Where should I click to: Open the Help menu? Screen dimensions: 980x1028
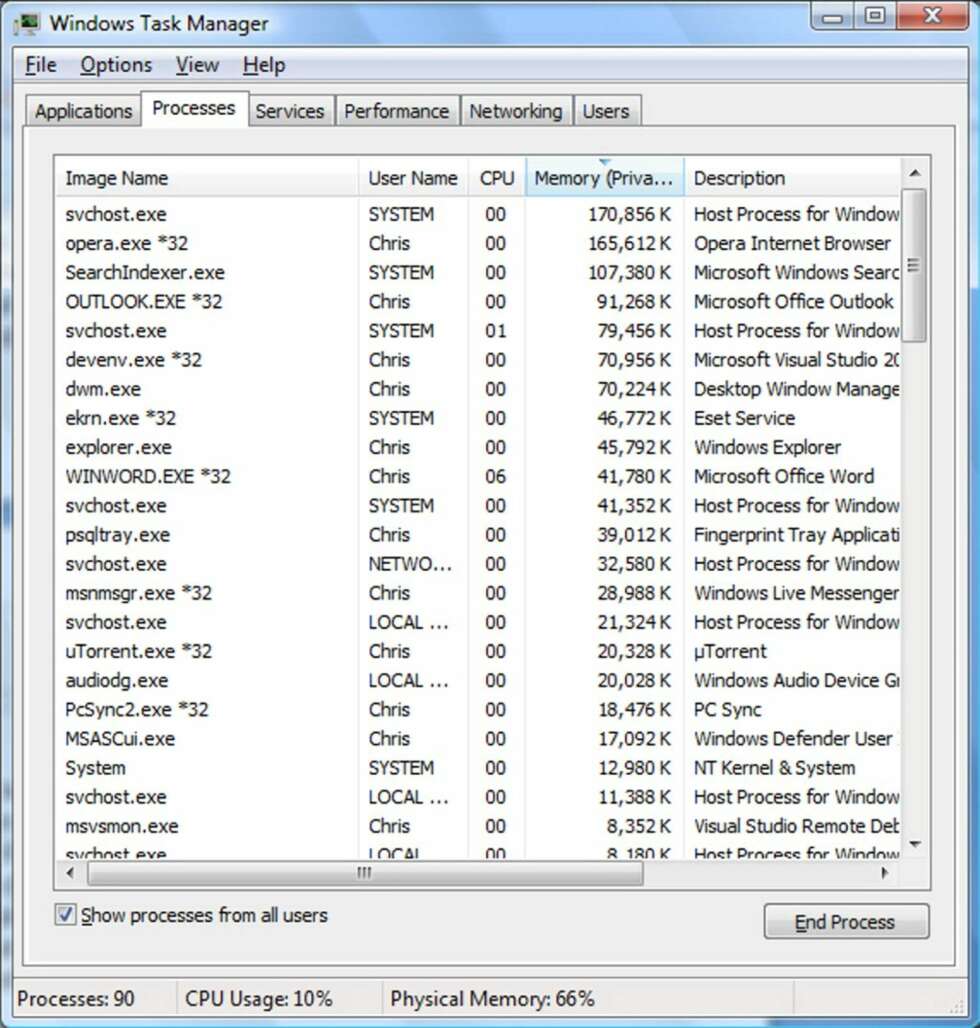tap(264, 65)
